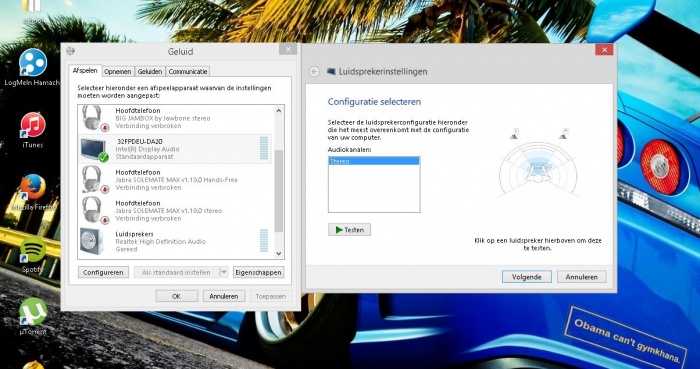Select the Spotify desktop shortcut
The height and width of the screenshot is (369, 700).
click(x=33, y=255)
